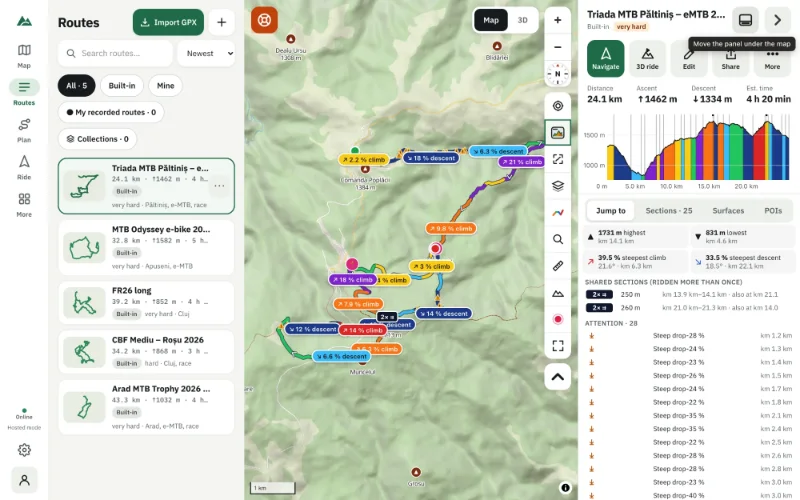Switch map to 3D mode

(x=522, y=20)
